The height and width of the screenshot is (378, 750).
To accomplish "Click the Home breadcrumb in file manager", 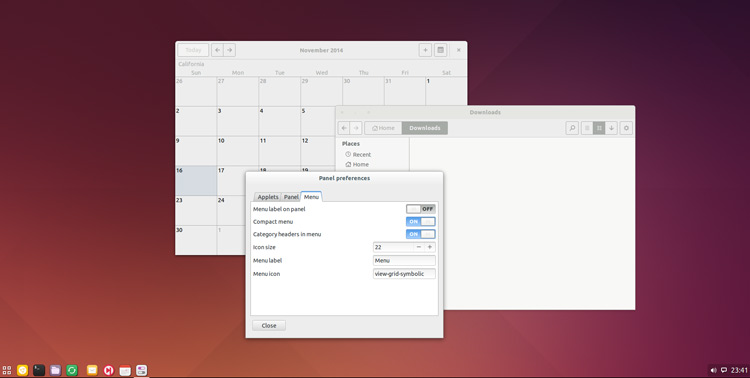I will click(x=383, y=128).
